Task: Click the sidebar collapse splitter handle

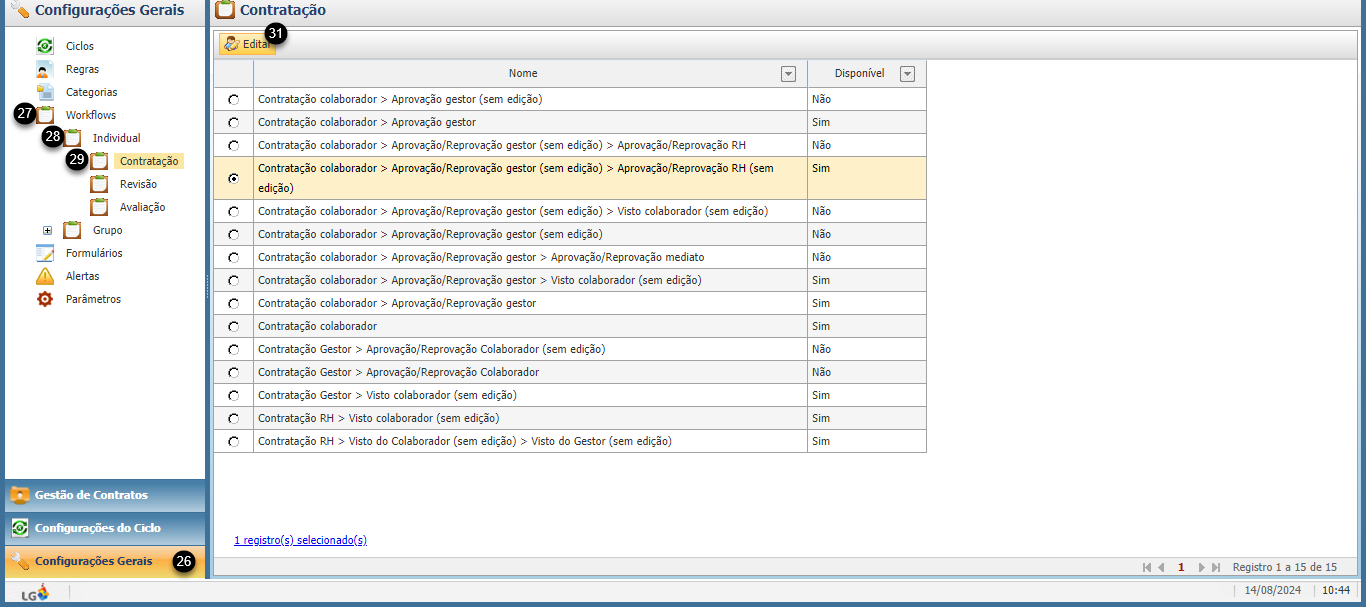Action: pyautogui.click(x=208, y=285)
